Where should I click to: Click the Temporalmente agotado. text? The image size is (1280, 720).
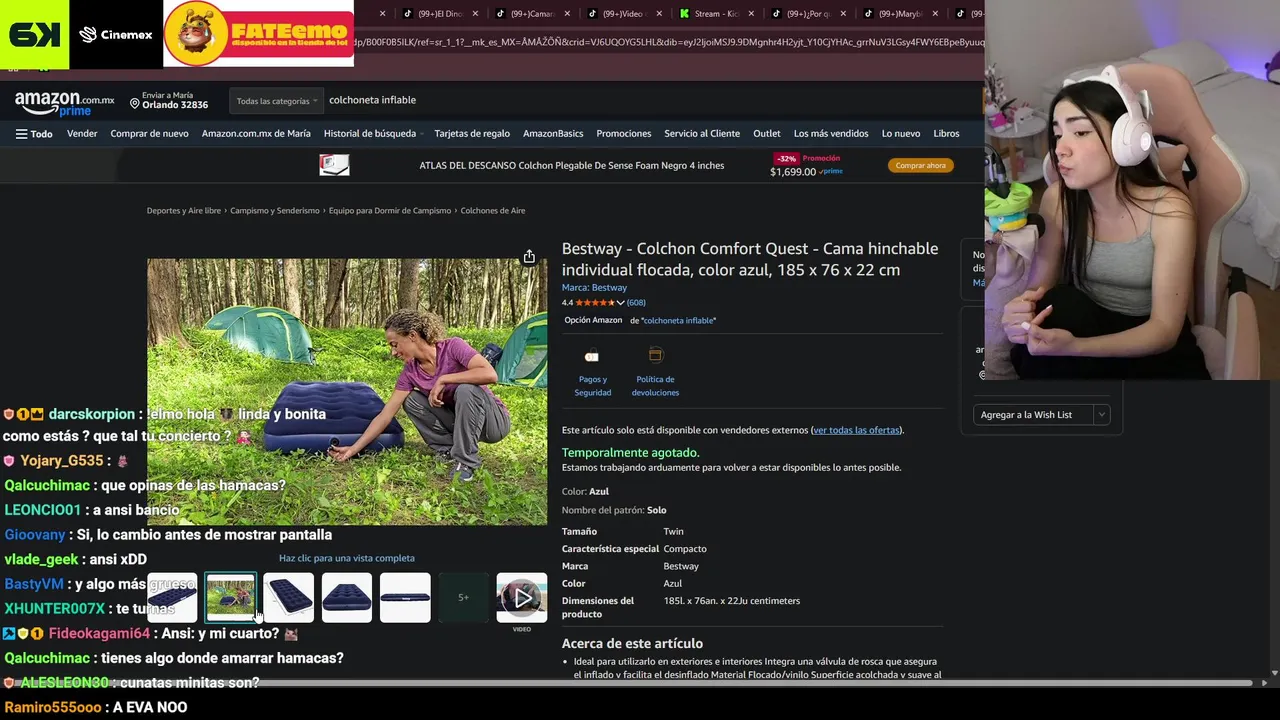coord(630,453)
